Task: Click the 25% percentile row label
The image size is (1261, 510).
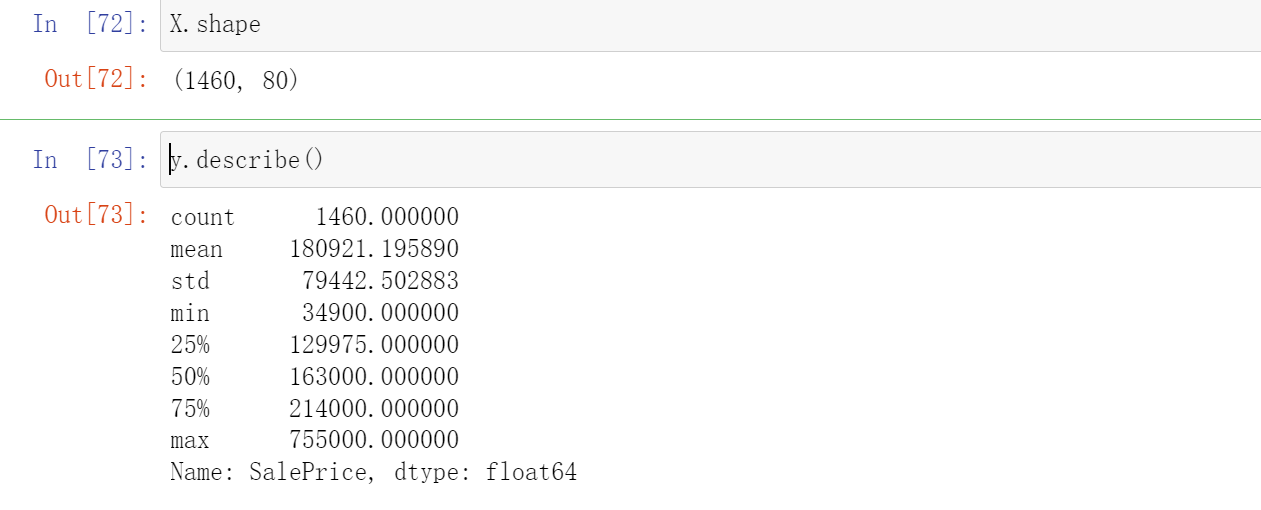Action: [190, 345]
